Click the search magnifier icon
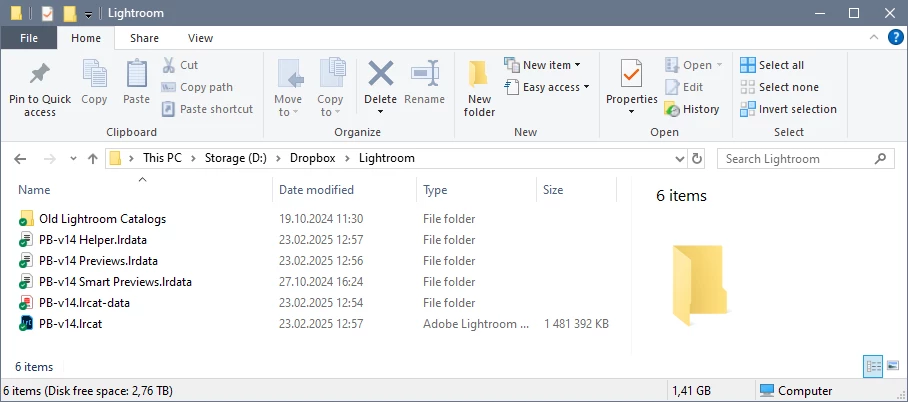The height and width of the screenshot is (402, 908). pos(880,158)
